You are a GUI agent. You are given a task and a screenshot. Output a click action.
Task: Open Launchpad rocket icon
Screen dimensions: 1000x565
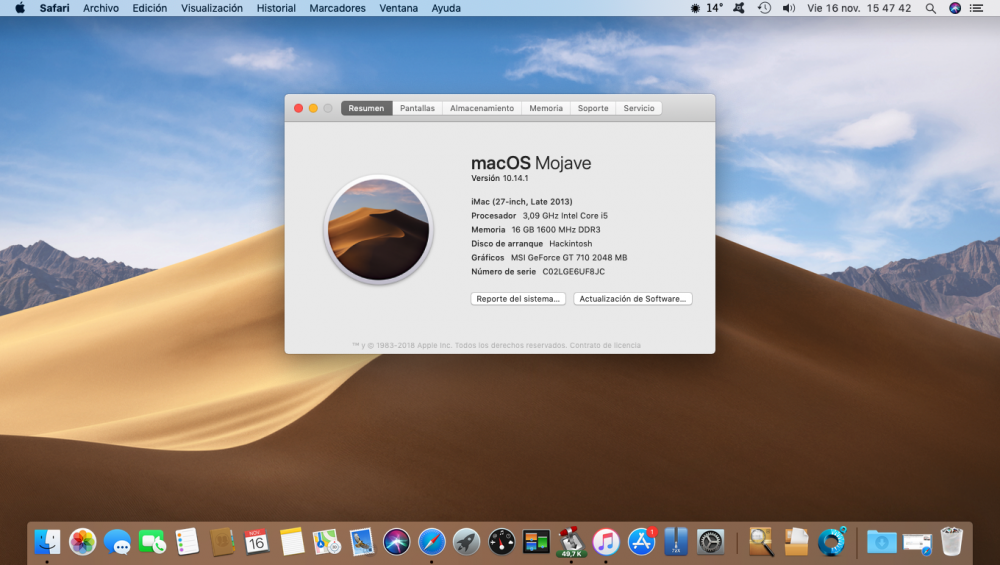(466, 542)
